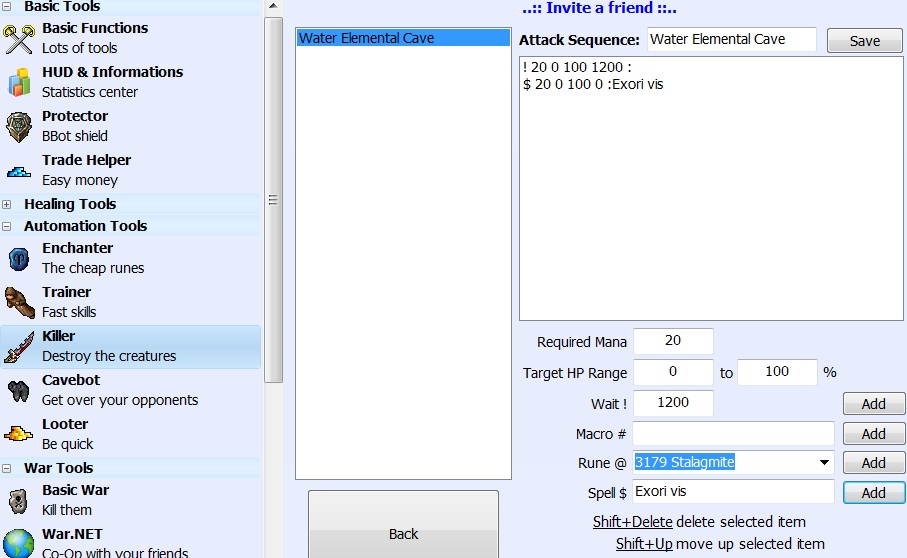This screenshot has width=907, height=558.
Task: Collapse the War Tools section
Action: (7, 468)
